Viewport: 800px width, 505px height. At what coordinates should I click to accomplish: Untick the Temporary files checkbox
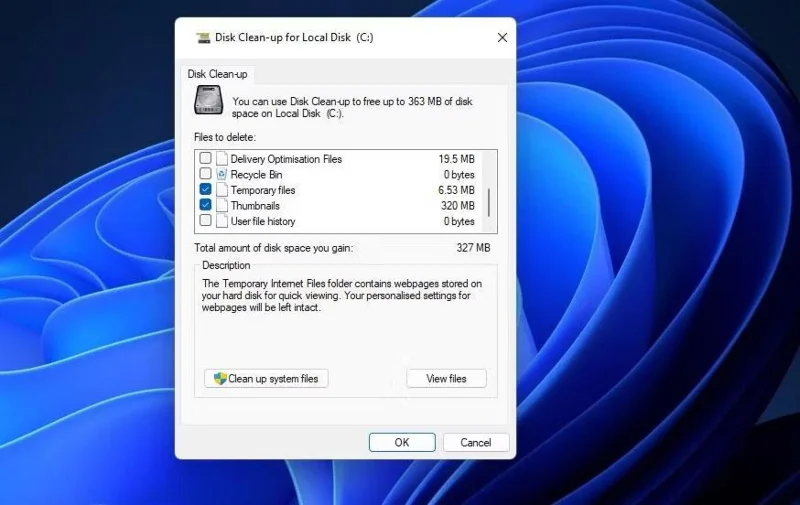tap(205, 190)
